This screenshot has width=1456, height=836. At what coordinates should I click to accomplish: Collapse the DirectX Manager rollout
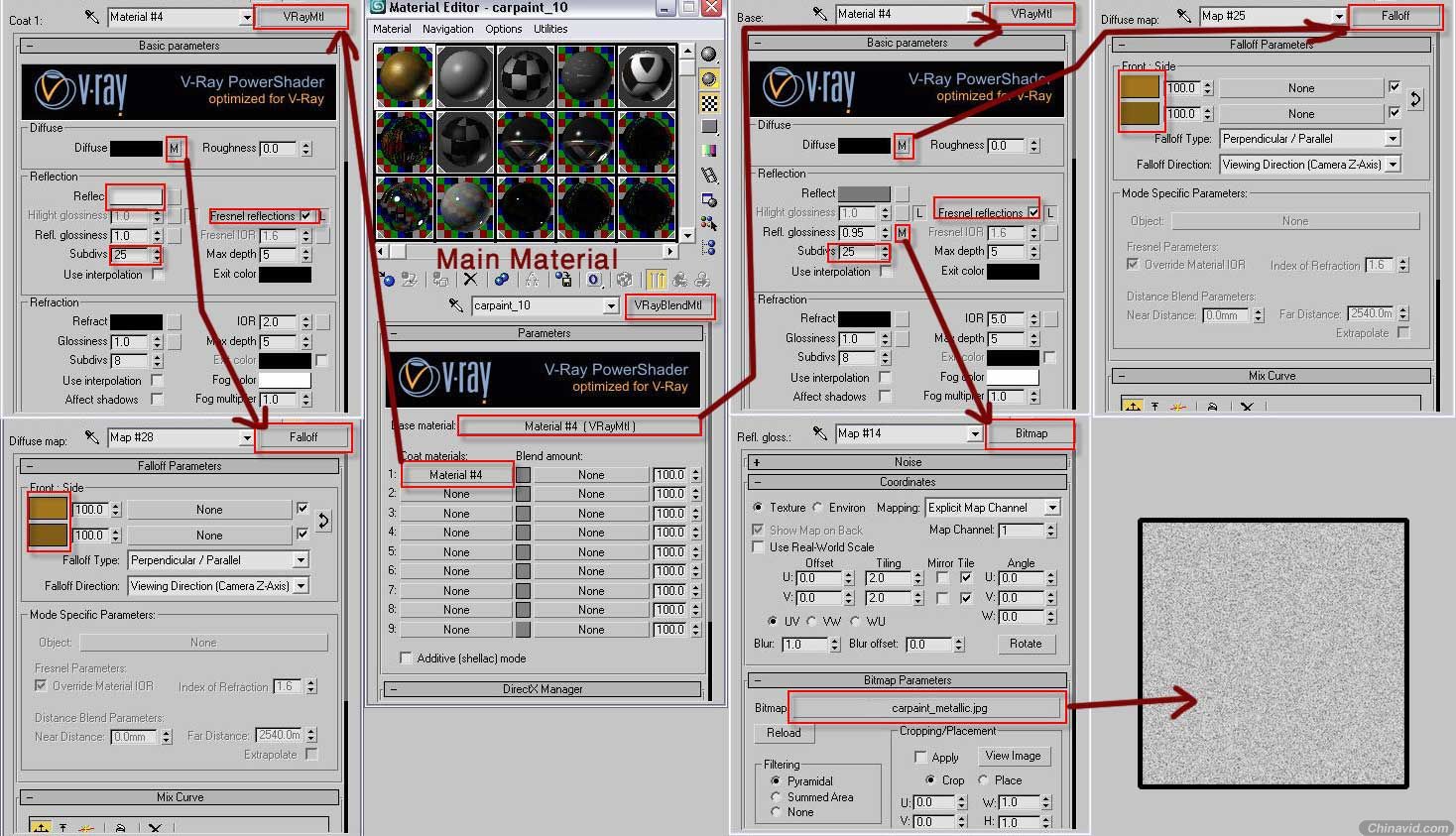pyautogui.click(x=543, y=689)
